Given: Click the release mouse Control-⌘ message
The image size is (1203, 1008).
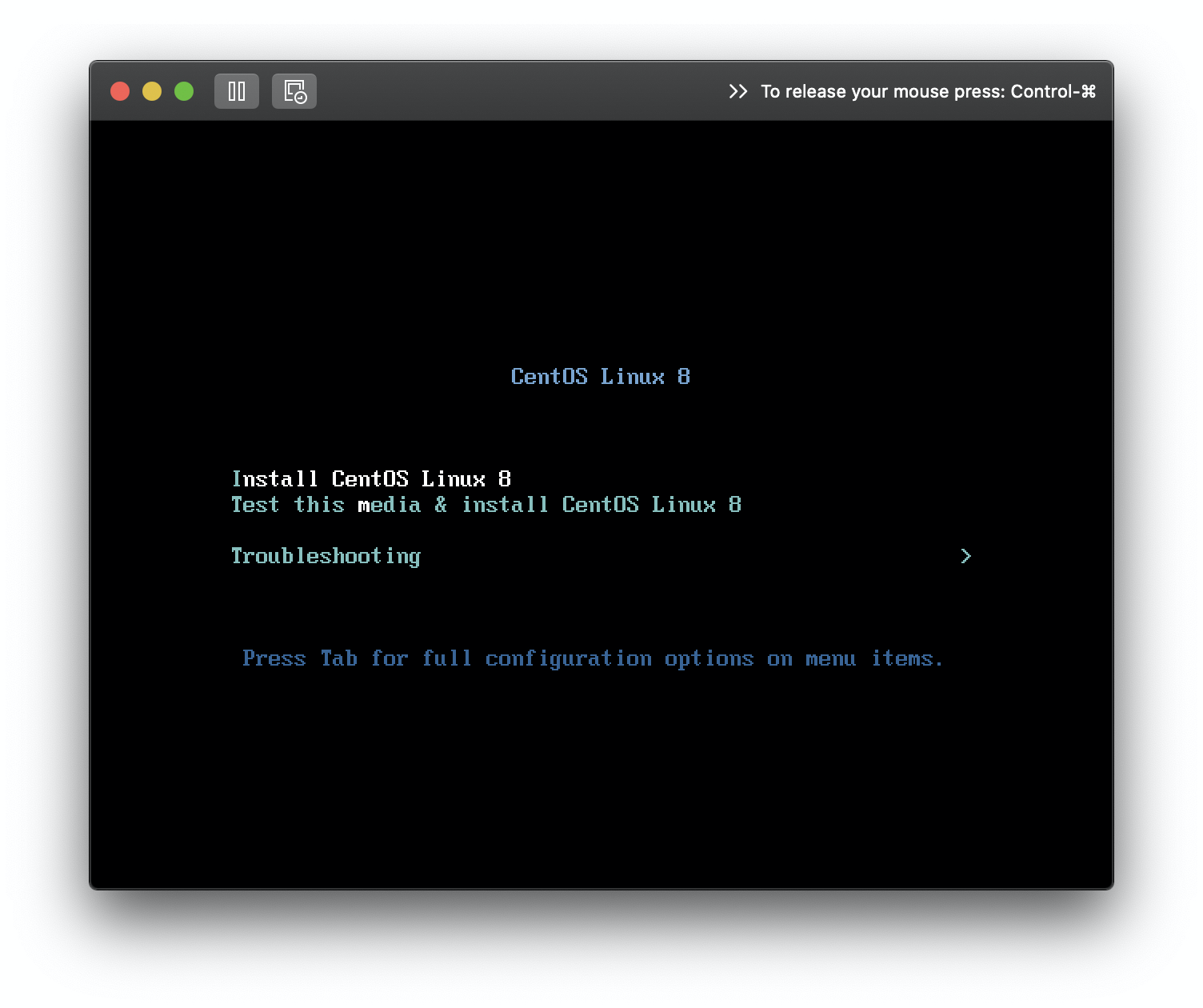Looking at the screenshot, I should (929, 91).
